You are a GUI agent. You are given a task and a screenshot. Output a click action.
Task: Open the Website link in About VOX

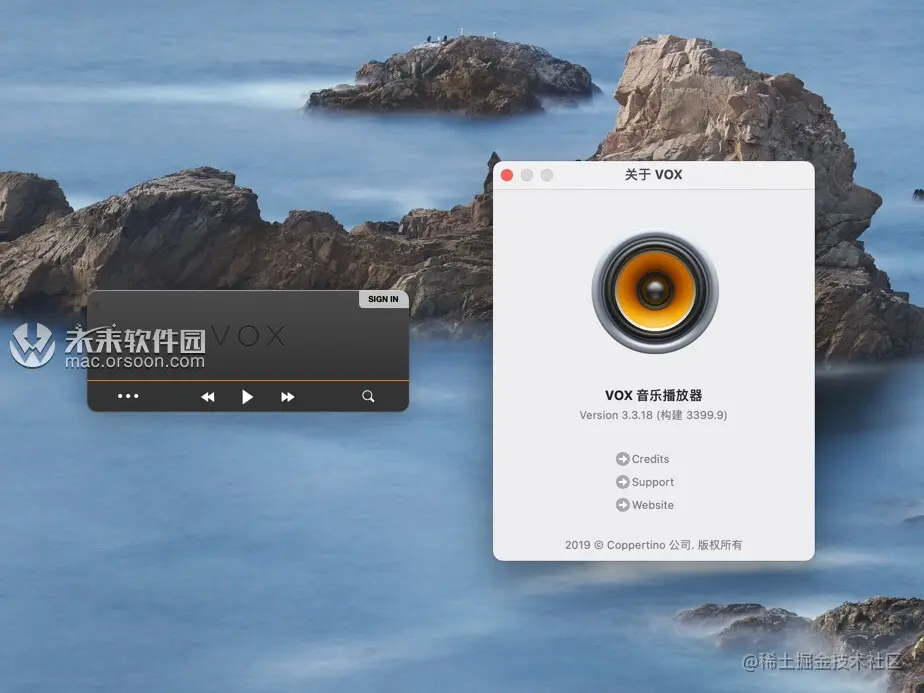[x=652, y=505]
